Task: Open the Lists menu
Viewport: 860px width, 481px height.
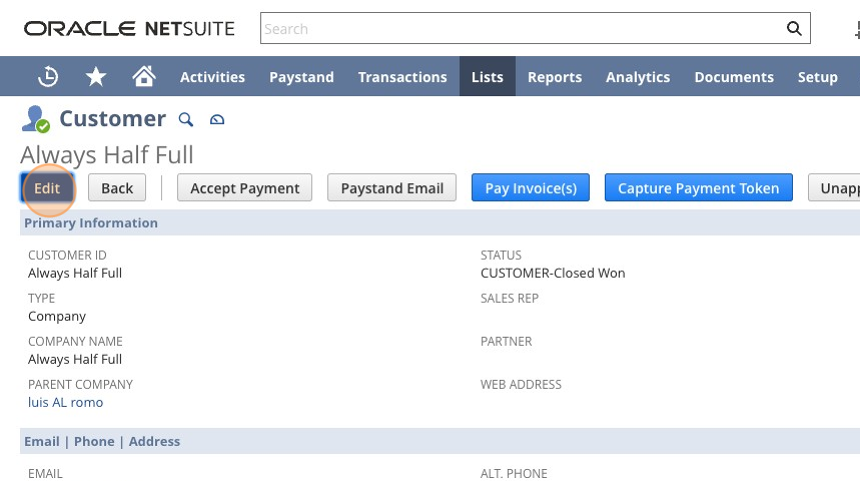Action: pos(488,77)
